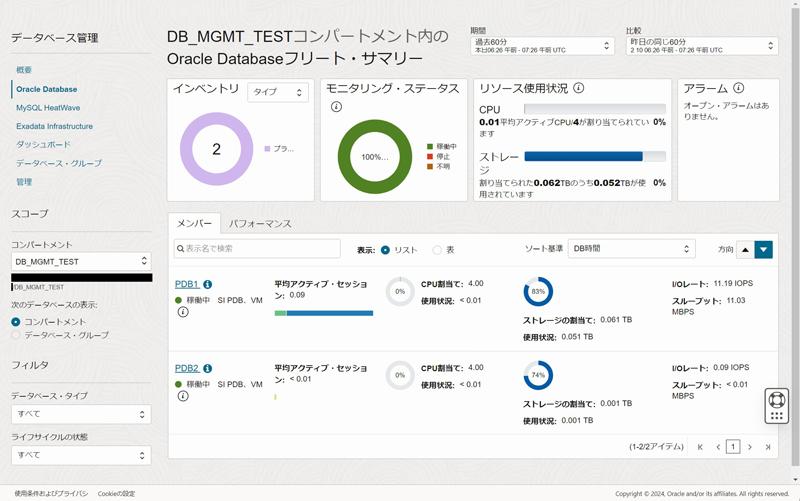
Task: Open PDB2 database link
Action: 187,368
